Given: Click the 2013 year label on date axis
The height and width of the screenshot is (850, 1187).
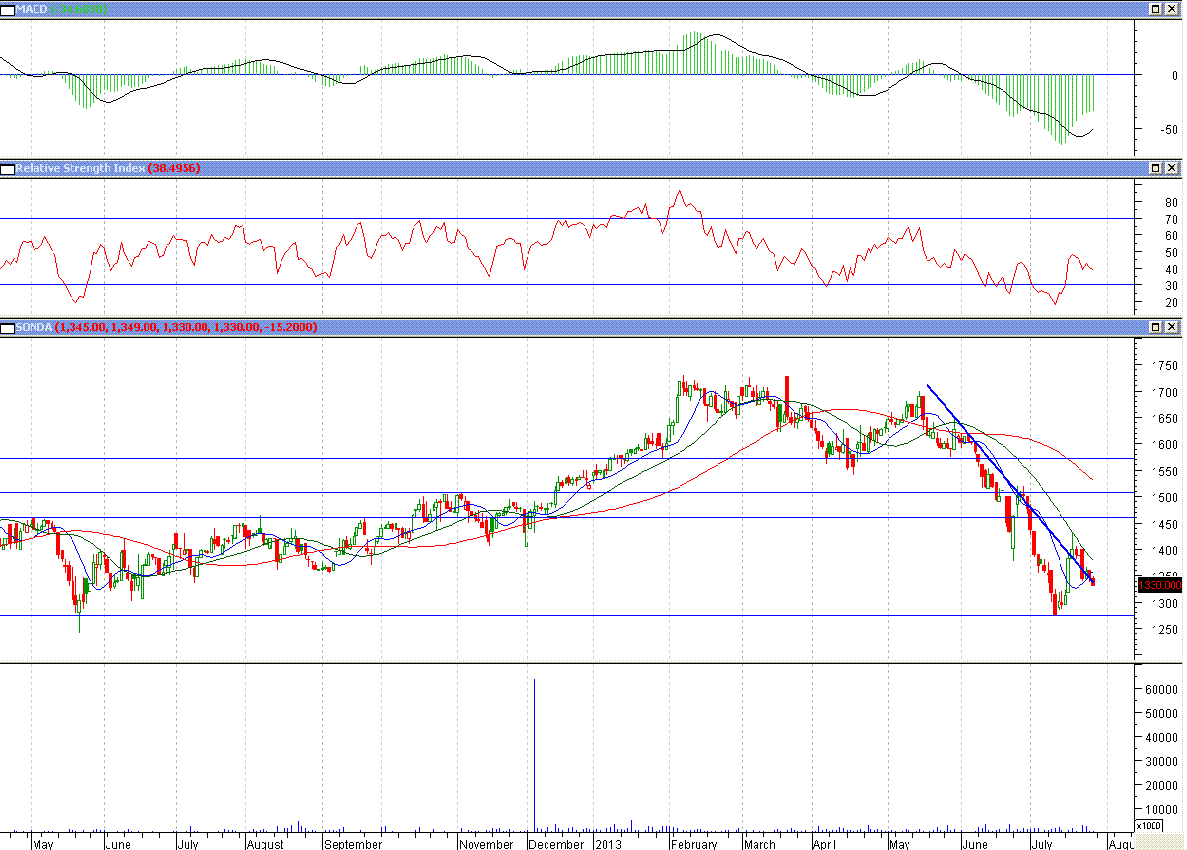Looking at the screenshot, I should tap(608, 844).
